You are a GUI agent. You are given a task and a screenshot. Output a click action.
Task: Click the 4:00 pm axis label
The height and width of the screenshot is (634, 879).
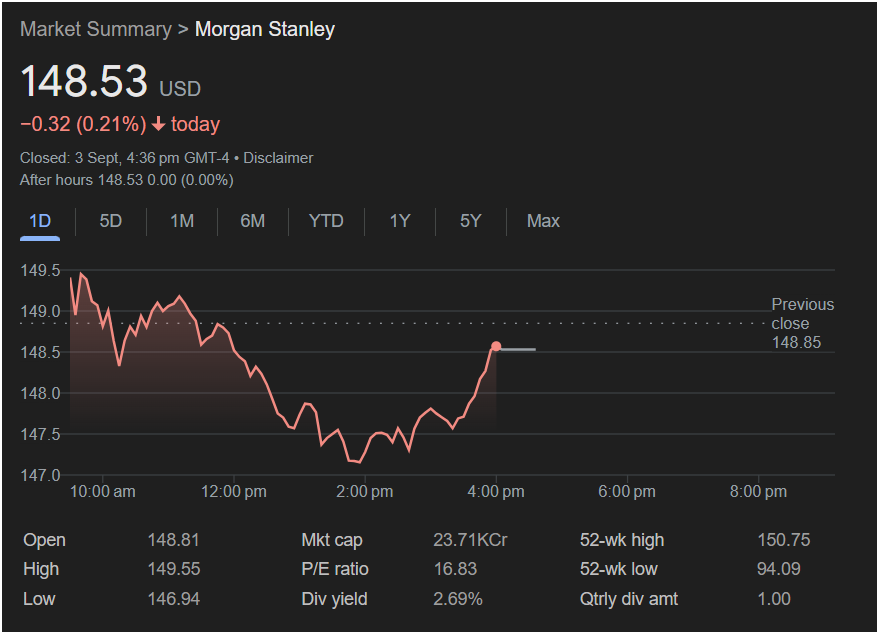point(496,492)
